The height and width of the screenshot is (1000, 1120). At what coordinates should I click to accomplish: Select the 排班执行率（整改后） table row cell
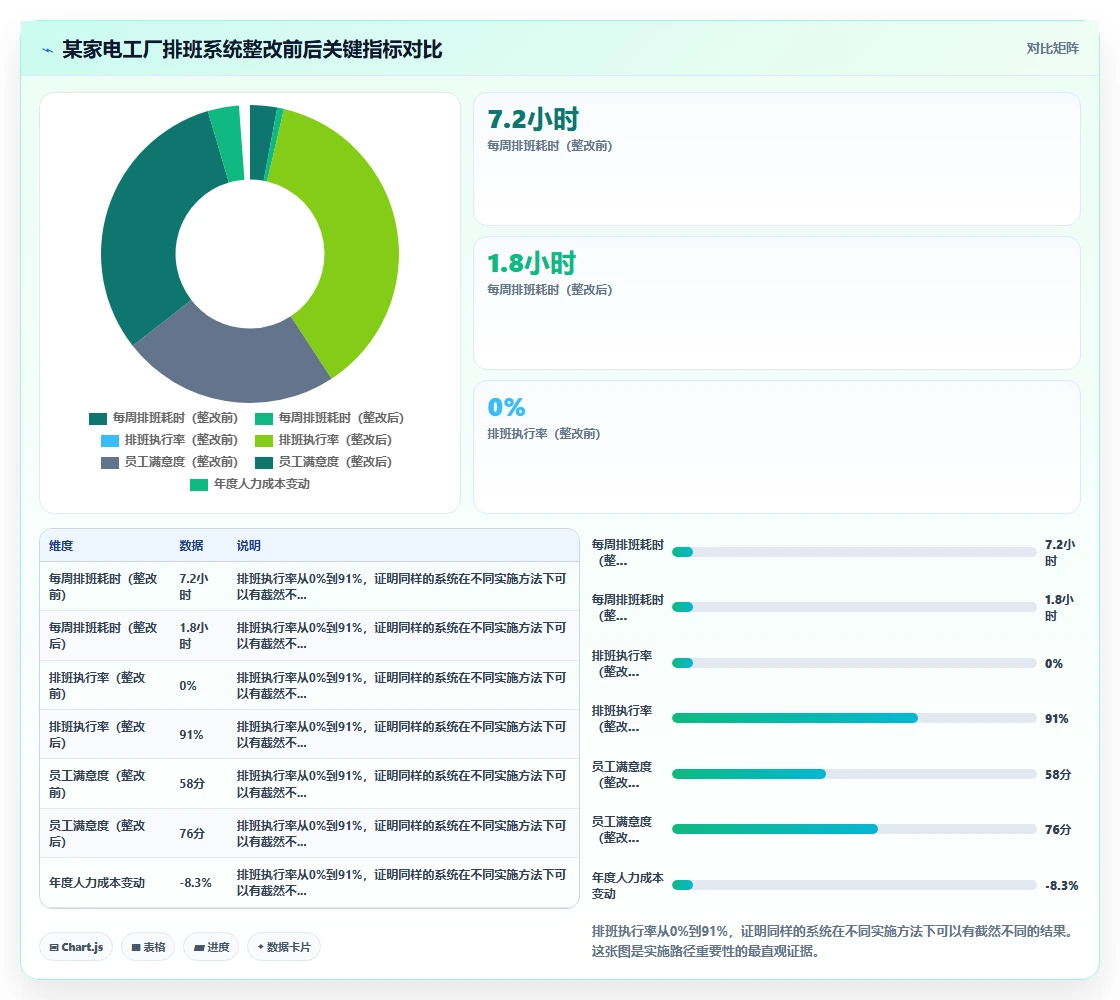(104, 734)
